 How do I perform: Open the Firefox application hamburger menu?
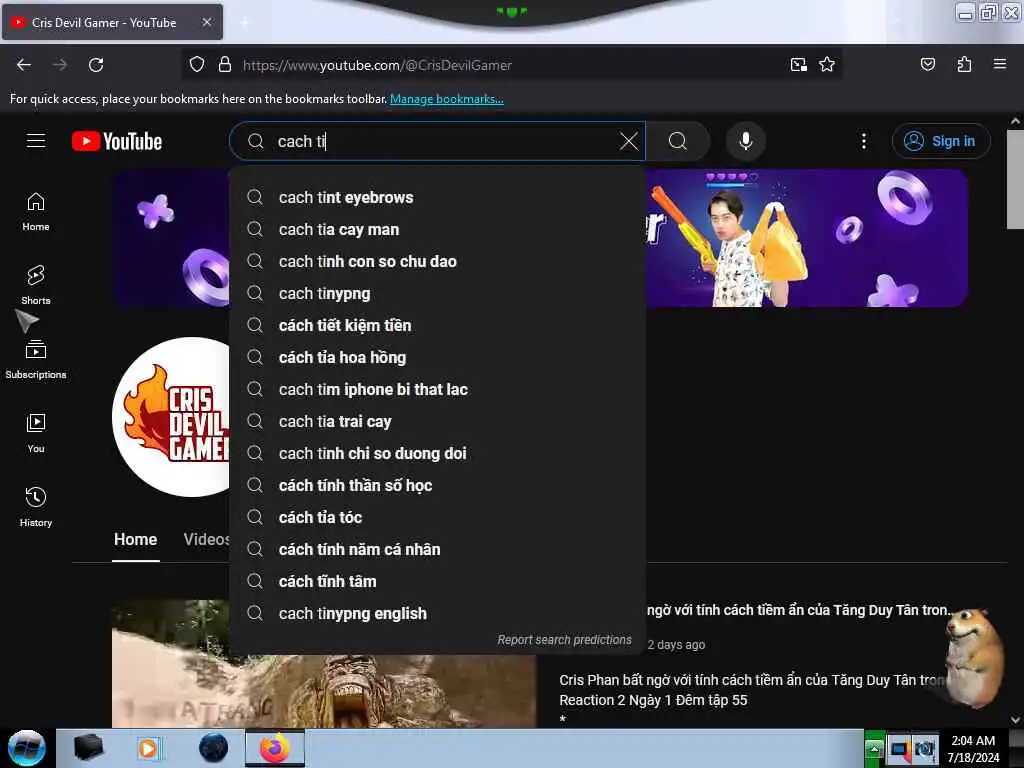click(999, 64)
